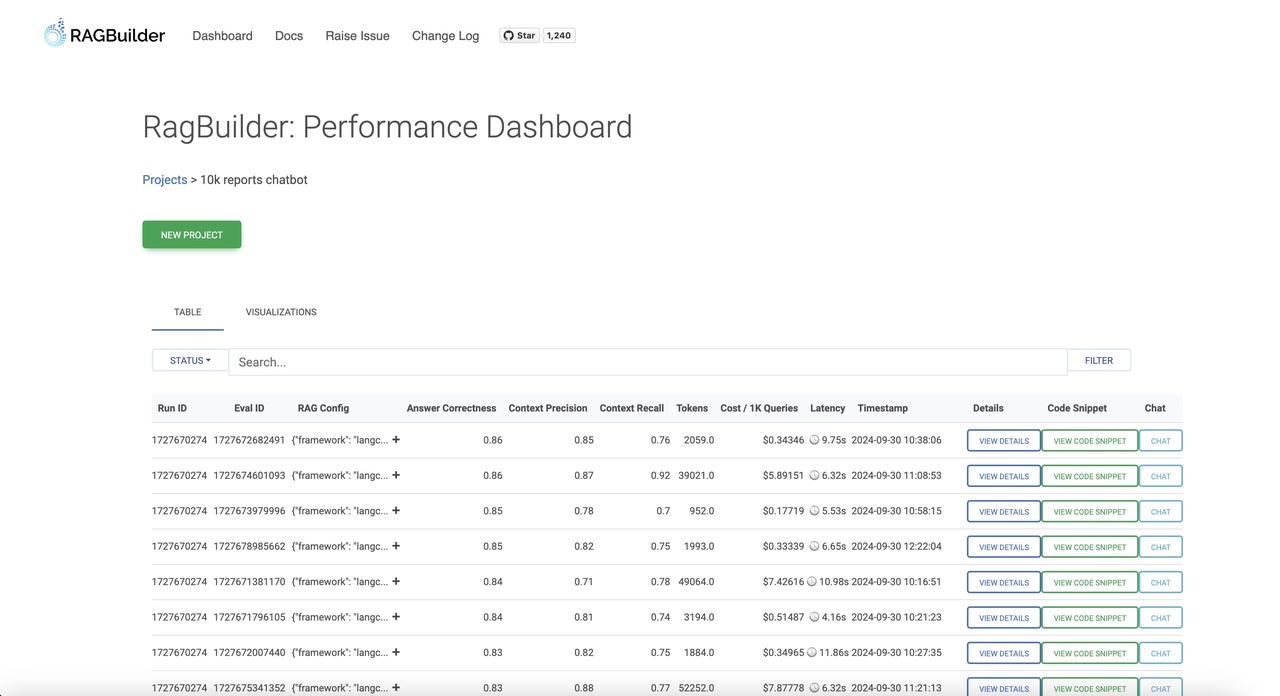View code snippet for eval 1727672007440

click(1090, 654)
